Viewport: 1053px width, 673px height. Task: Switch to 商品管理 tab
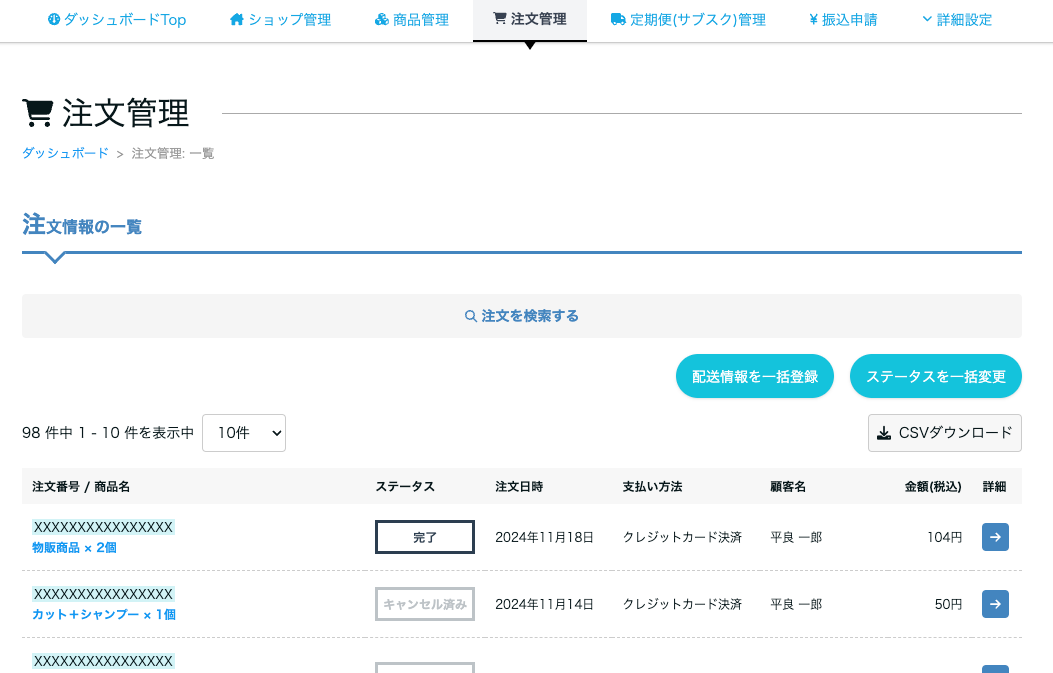tap(411, 20)
